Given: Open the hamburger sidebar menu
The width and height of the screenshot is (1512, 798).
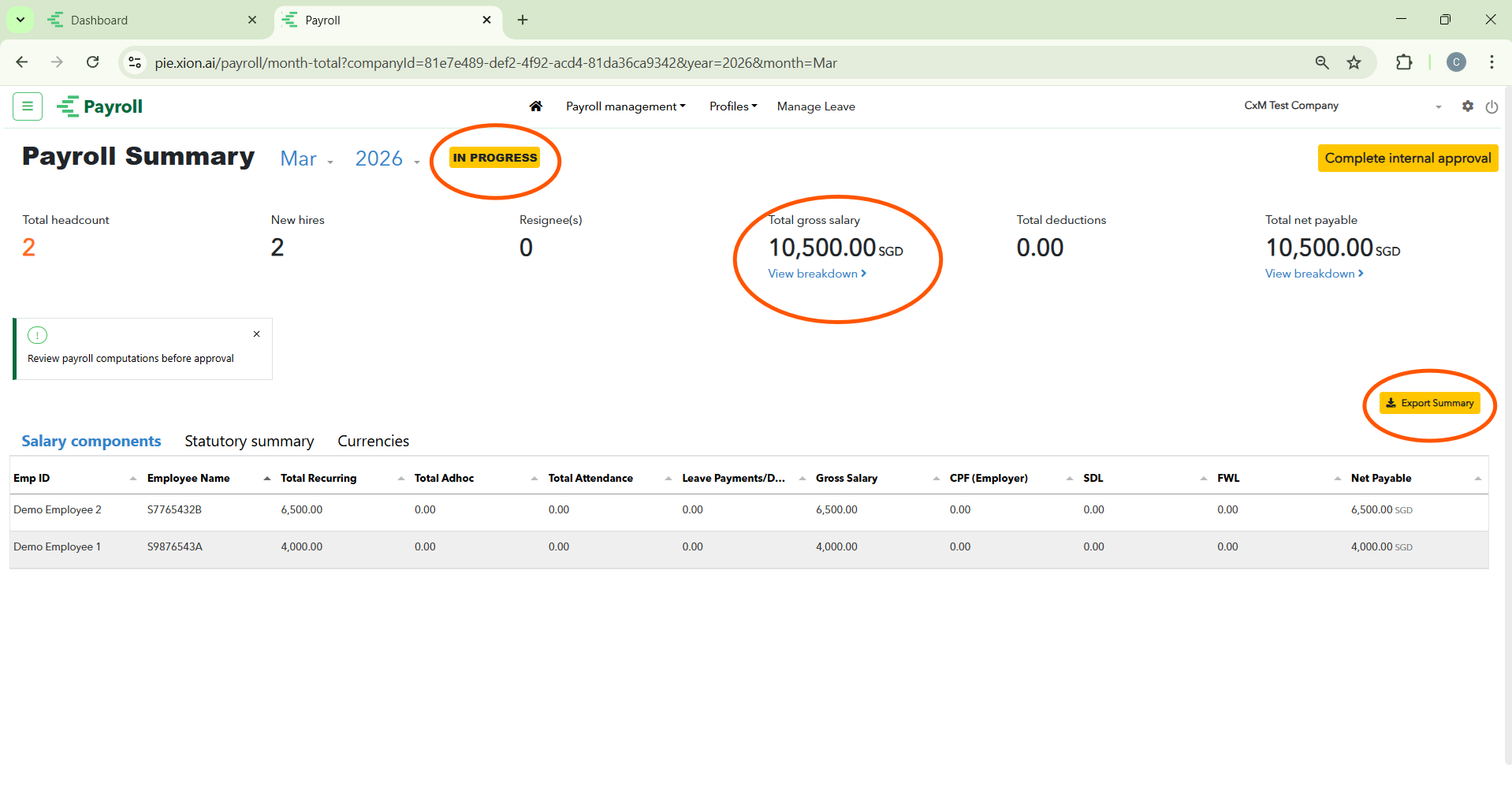Looking at the screenshot, I should 28,106.
